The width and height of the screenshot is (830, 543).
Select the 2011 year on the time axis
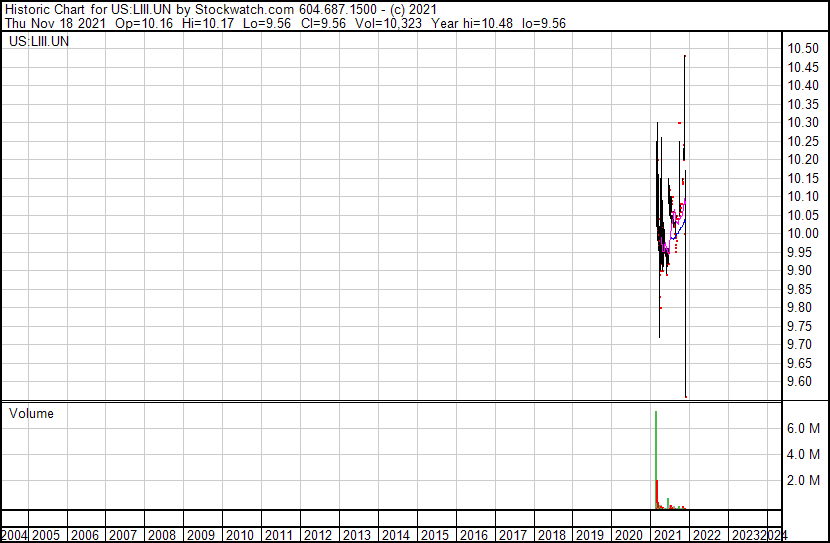coord(279,535)
